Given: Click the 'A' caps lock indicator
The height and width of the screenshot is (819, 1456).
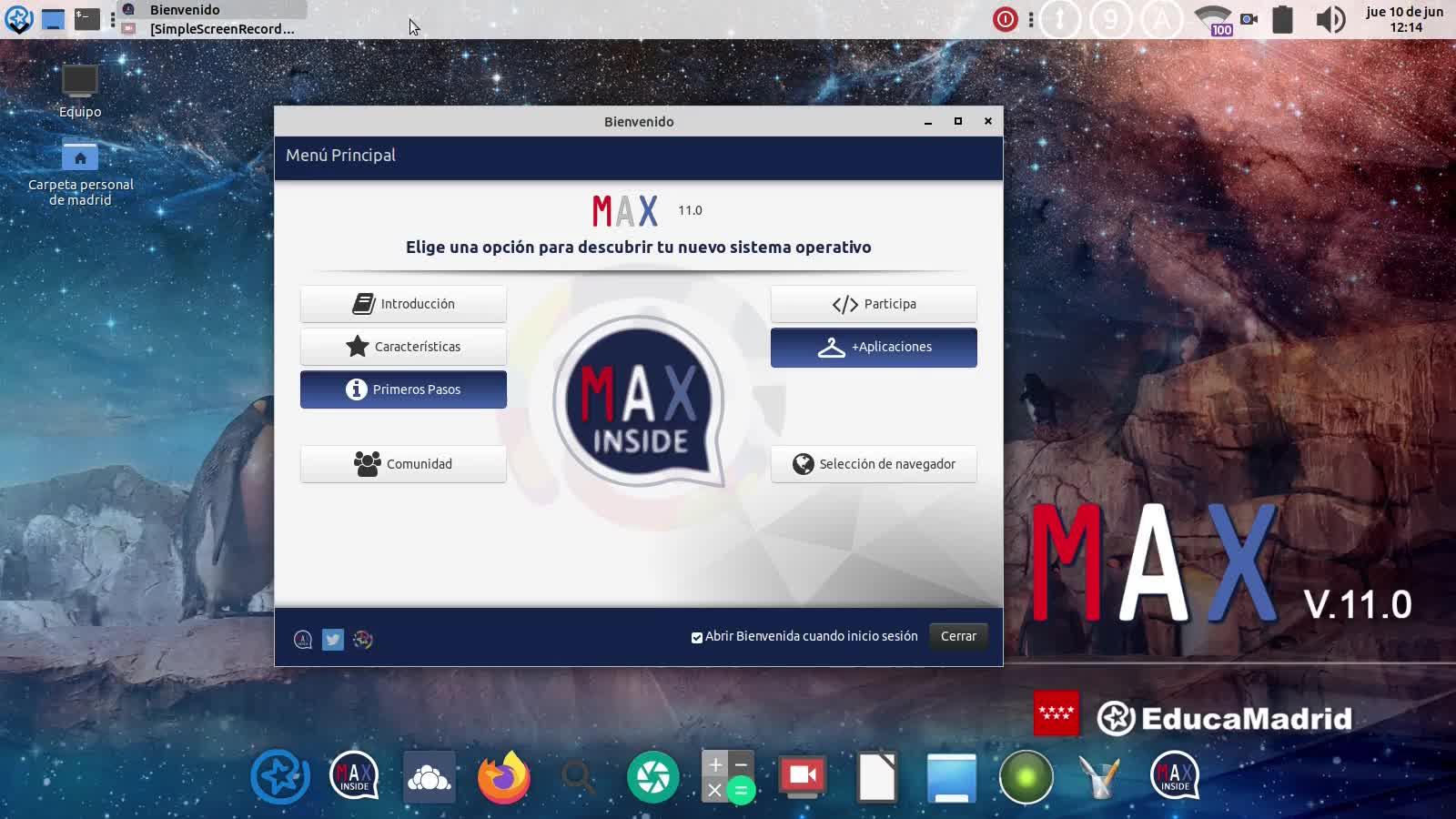Looking at the screenshot, I should 1162,19.
